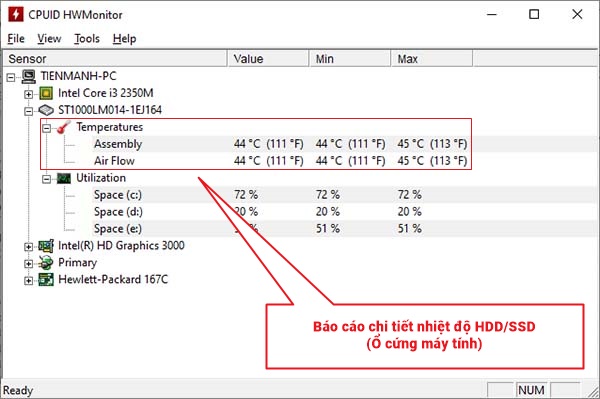Click the red thermometer Temperatures icon
The image size is (600, 399).
[x=64, y=127]
